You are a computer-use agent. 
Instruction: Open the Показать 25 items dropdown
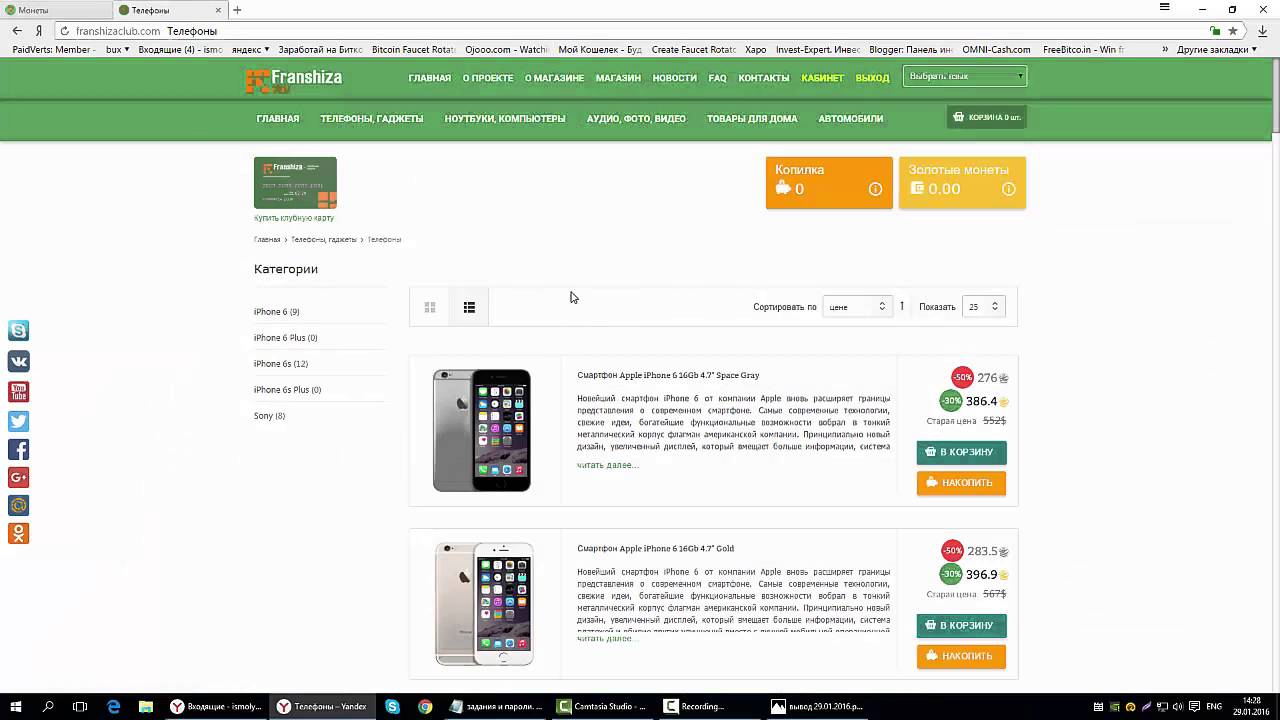tap(983, 307)
